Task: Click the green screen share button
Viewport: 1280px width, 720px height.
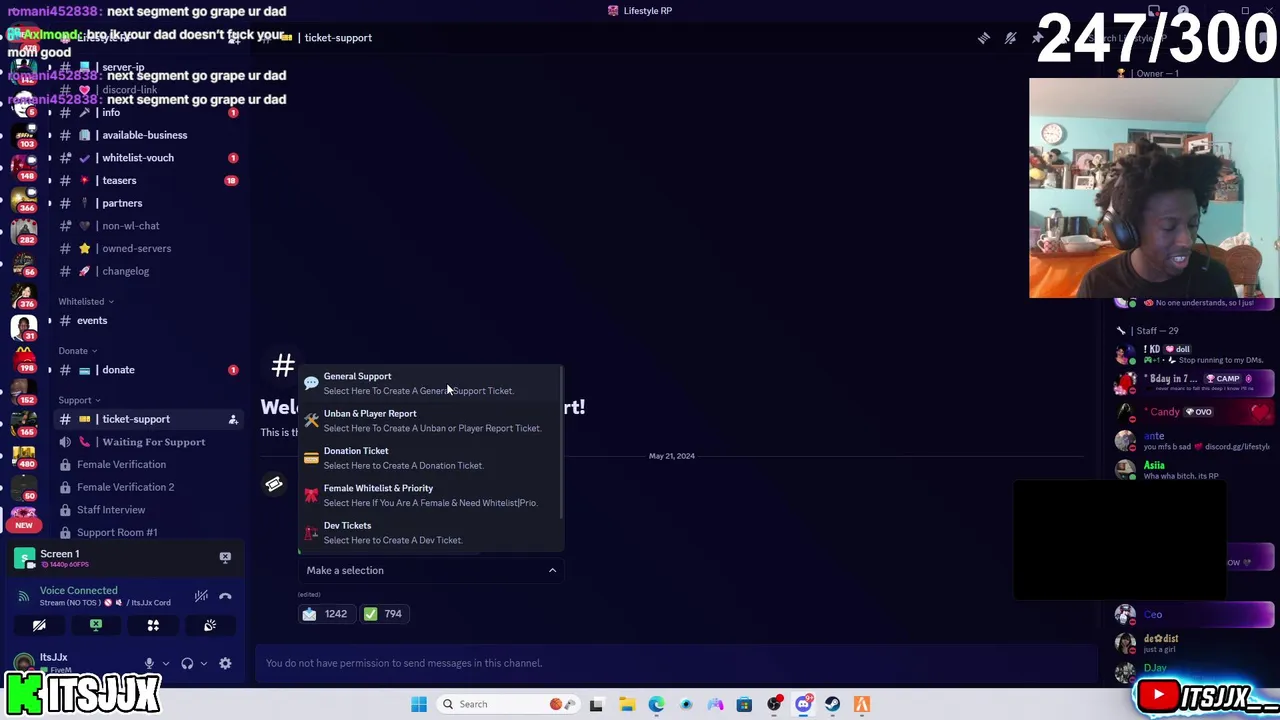Action: tap(96, 625)
